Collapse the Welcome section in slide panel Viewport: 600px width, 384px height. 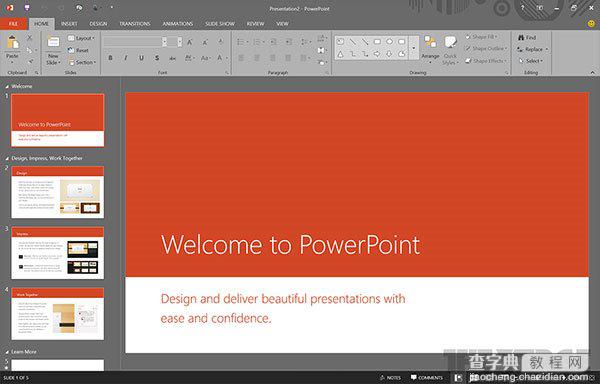point(7,87)
